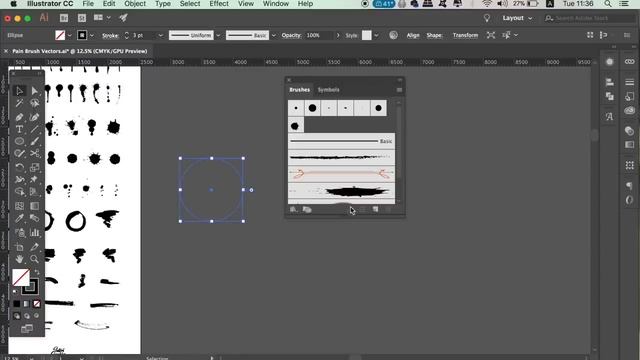The height and width of the screenshot is (360, 640).
Task: Select the Blend tool
Action: click(35, 218)
